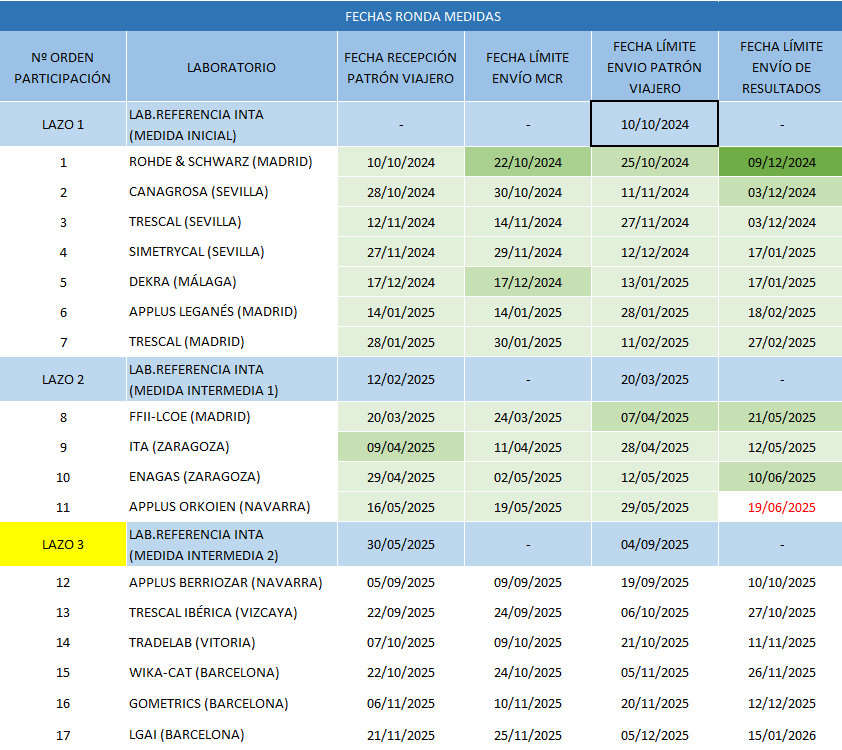This screenshot has width=842, height=750.
Task: Select LAB.REFERENCIA INTA (MEDIDA INTERMEDIA 2) cell
Action: point(231,544)
